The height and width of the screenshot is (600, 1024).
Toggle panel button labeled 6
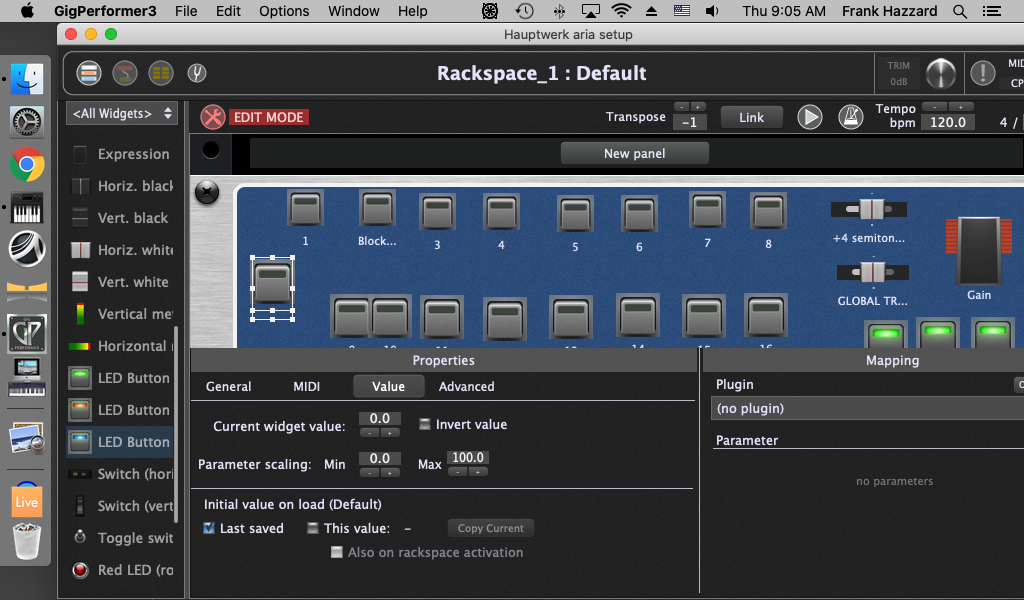639,214
